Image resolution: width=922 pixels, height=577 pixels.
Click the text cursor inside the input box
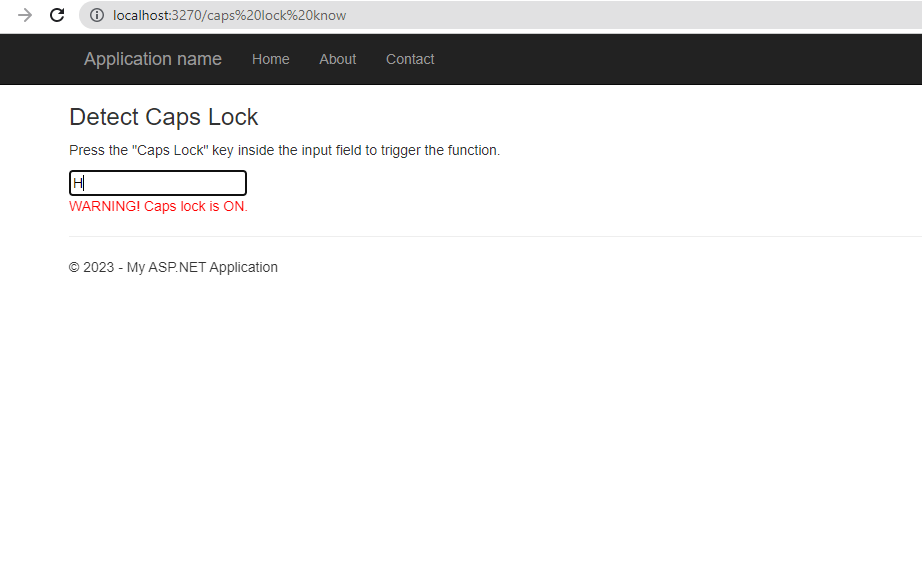click(80, 182)
